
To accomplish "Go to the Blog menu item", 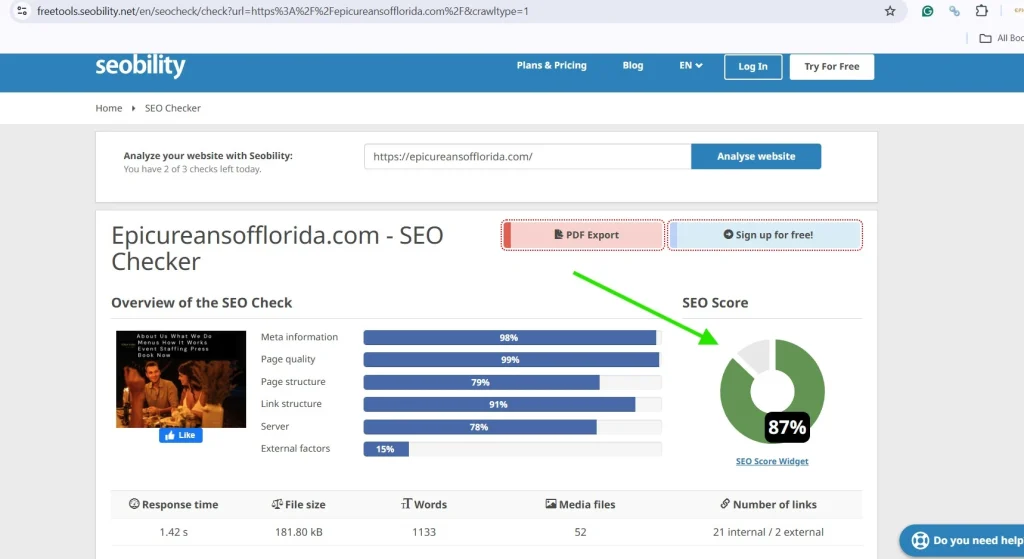I will [x=633, y=66].
